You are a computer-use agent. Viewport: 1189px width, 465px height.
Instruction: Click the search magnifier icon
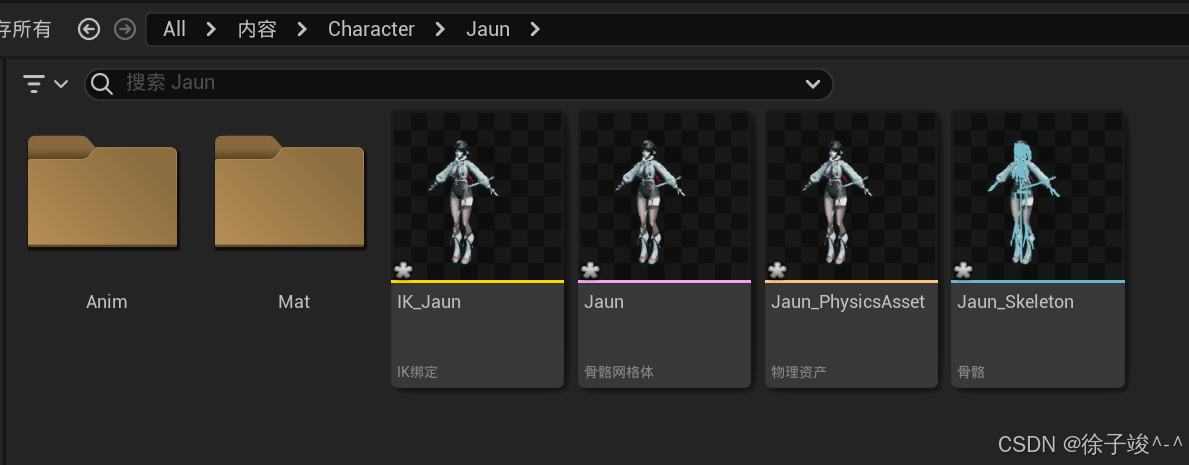coord(102,83)
